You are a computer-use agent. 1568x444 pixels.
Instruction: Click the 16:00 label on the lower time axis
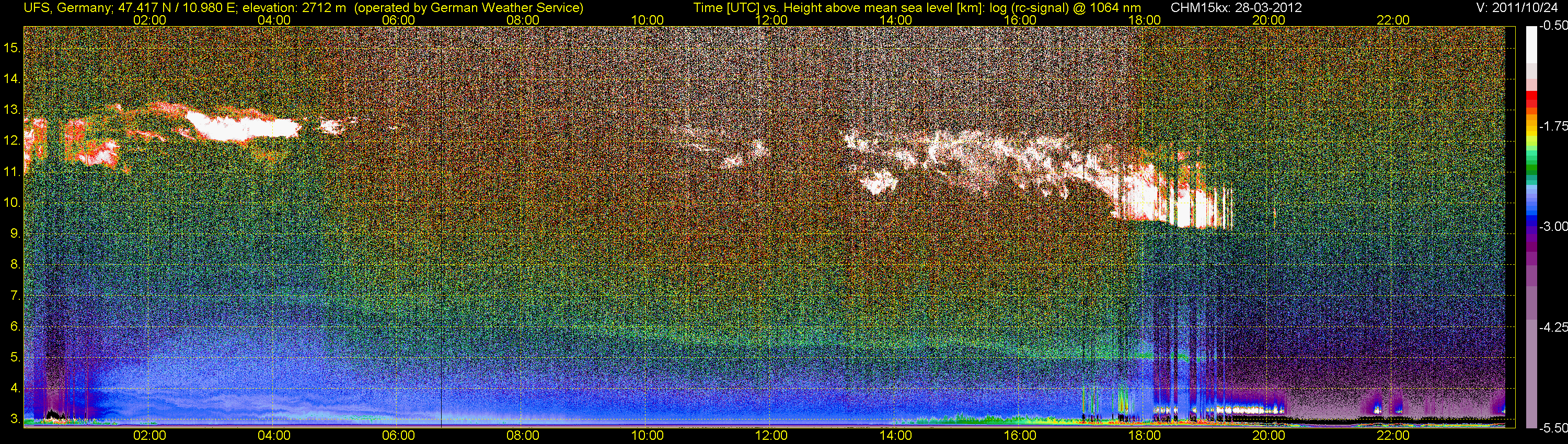click(1020, 436)
